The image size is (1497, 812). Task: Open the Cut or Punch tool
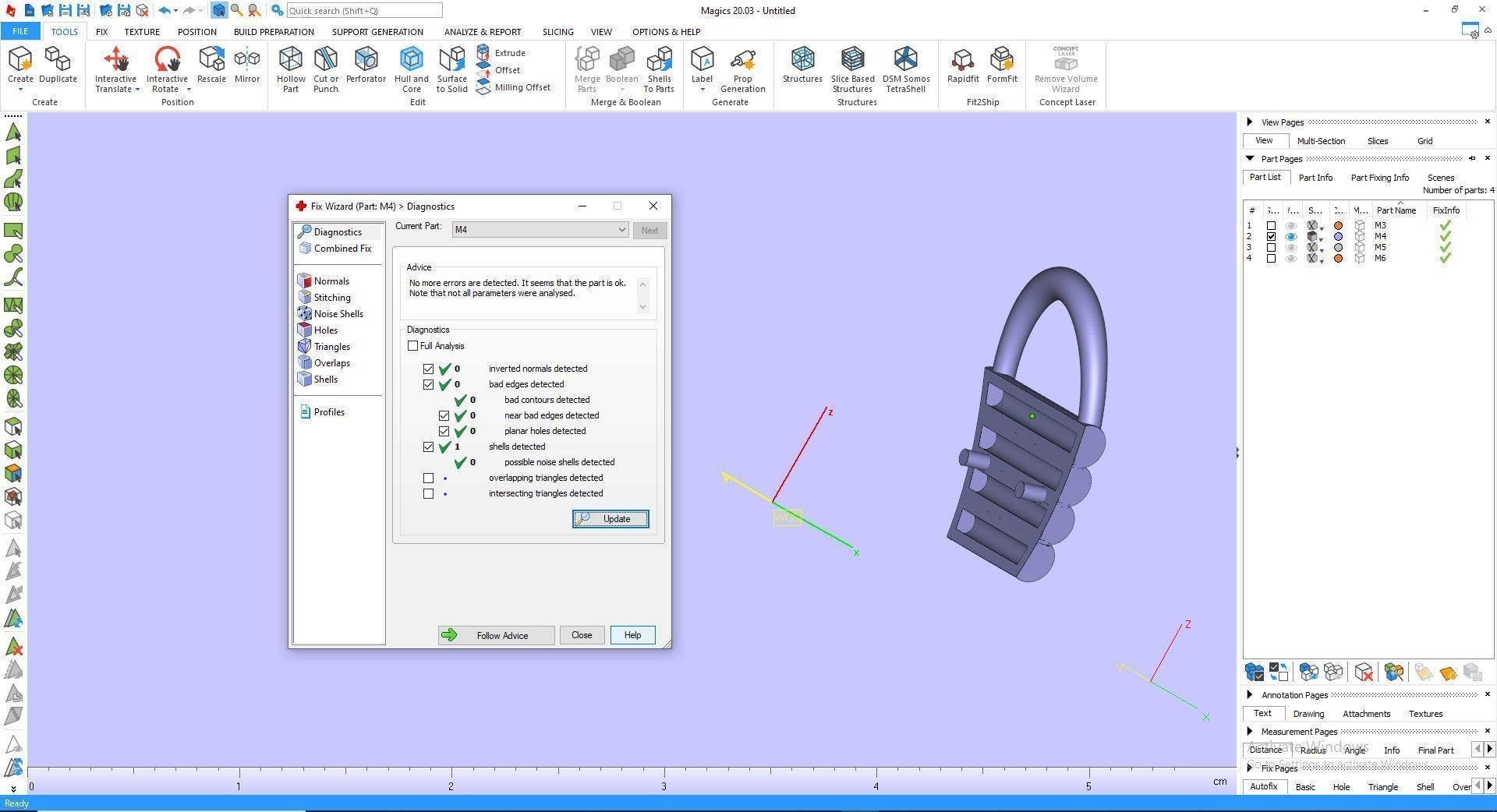coord(326,69)
